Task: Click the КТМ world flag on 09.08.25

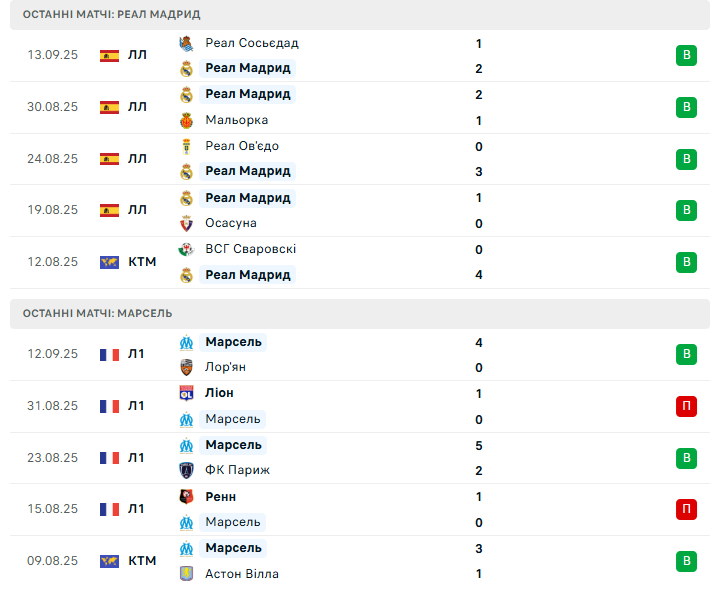Action: [x=109, y=561]
